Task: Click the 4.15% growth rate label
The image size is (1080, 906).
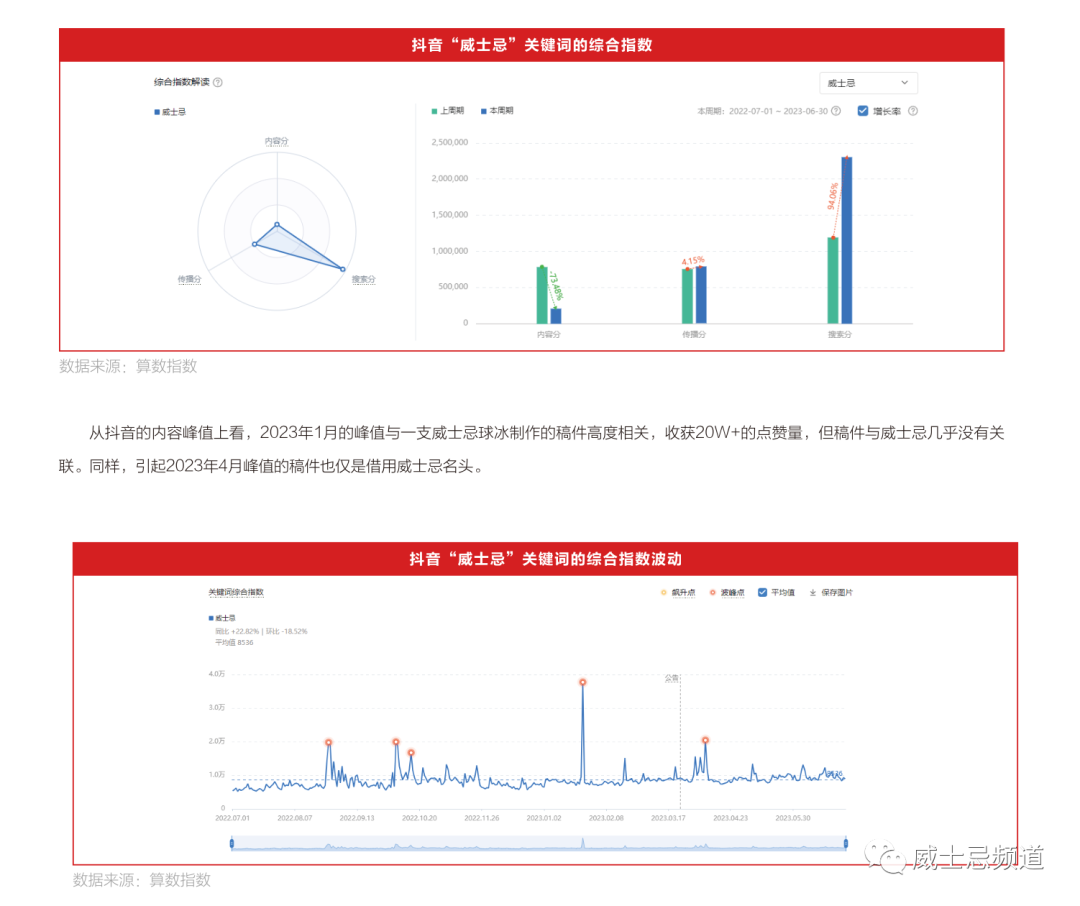Action: pos(693,260)
